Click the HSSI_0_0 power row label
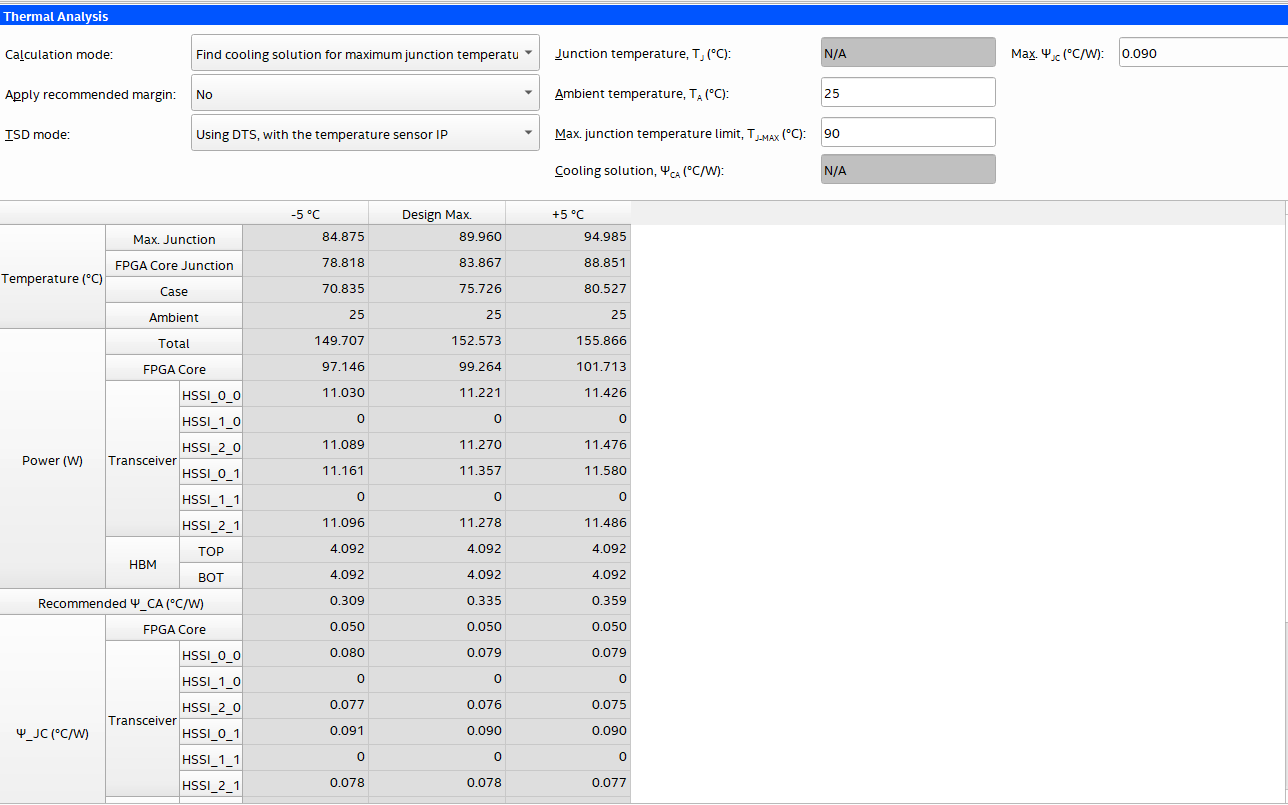The height and width of the screenshot is (805, 1288). click(x=211, y=396)
